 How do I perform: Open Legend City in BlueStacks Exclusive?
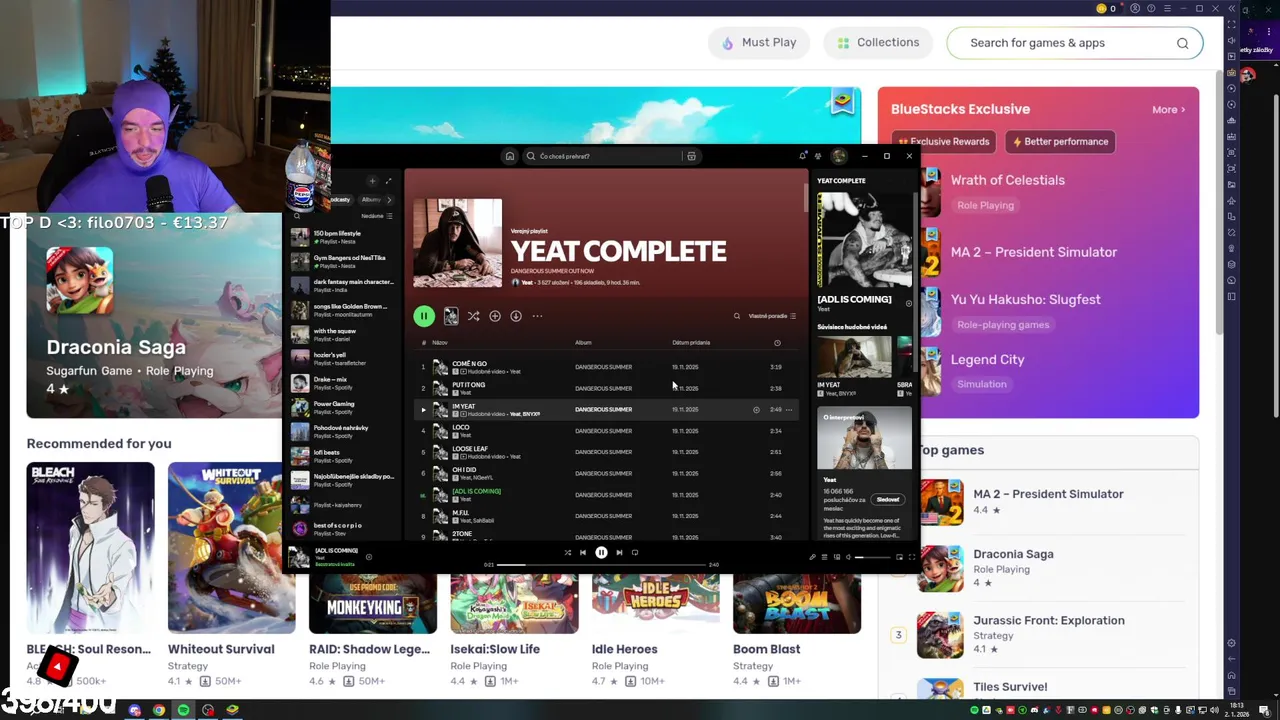[987, 360]
